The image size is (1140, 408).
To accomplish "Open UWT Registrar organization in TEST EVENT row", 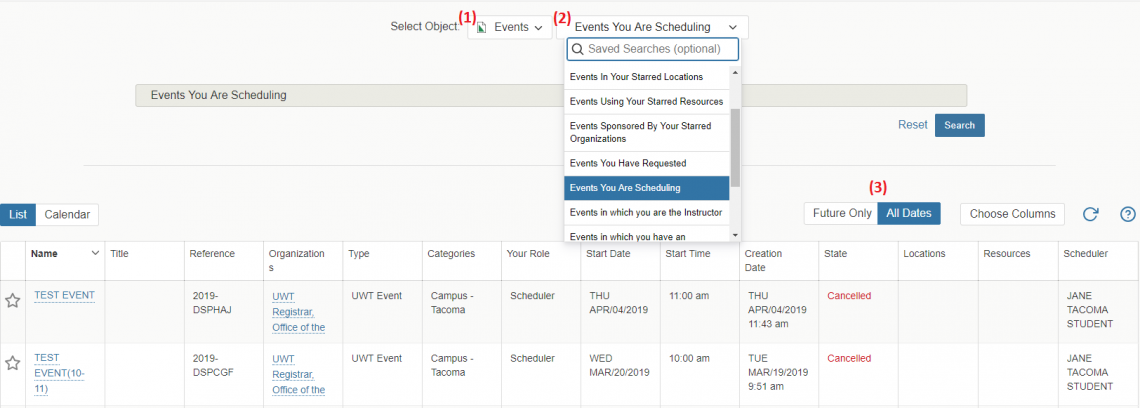I will click(x=298, y=311).
